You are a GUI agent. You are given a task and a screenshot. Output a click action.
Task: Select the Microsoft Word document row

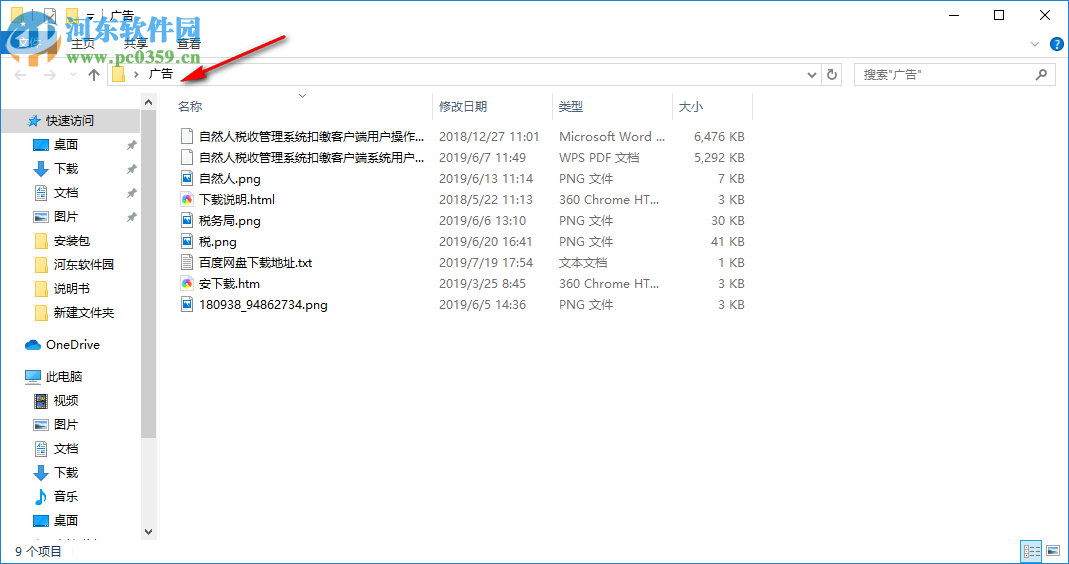click(462, 137)
